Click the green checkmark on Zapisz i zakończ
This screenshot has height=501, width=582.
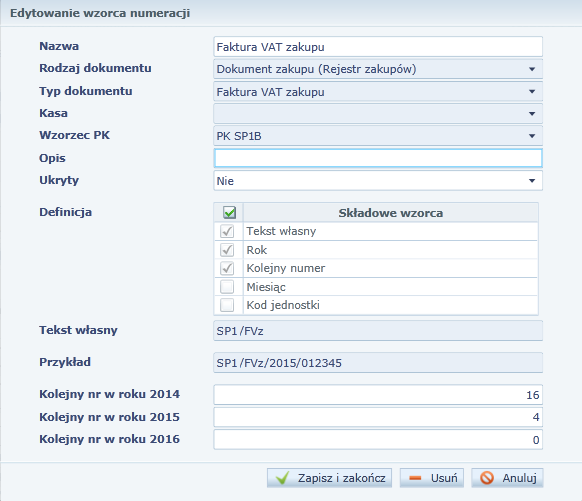(282, 478)
